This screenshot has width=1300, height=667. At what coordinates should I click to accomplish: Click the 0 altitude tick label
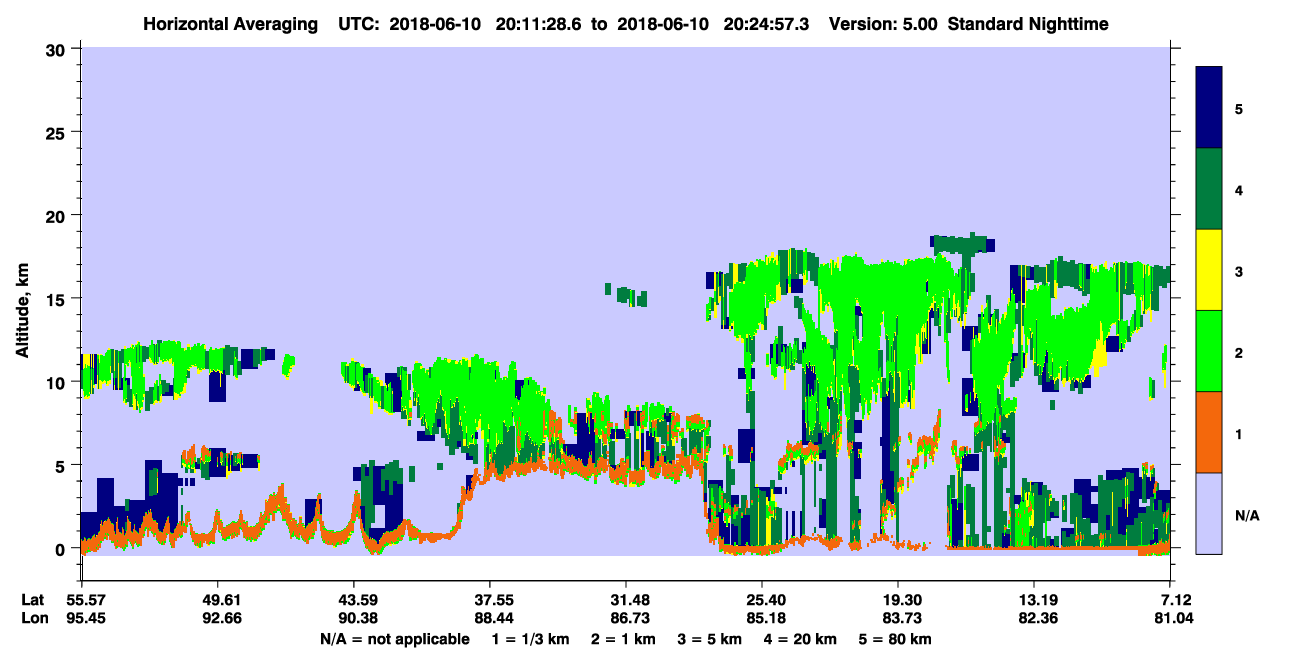pos(62,549)
